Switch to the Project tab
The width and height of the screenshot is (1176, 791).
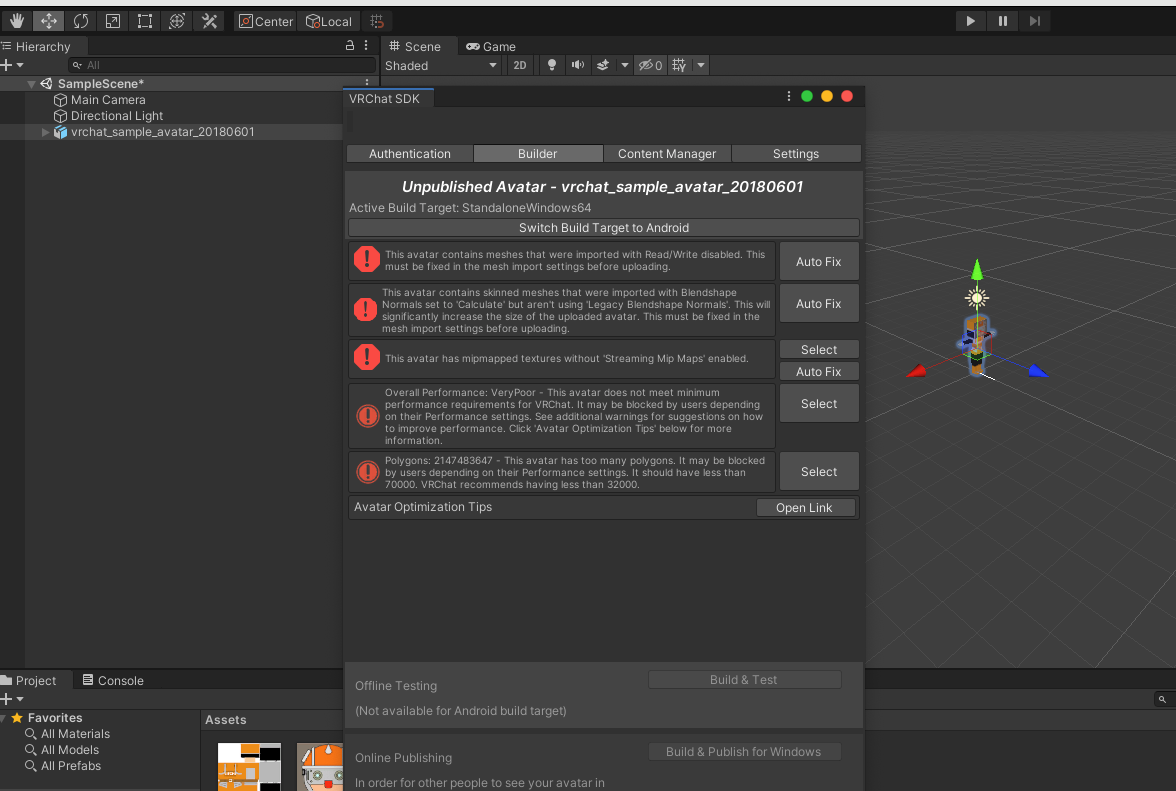pyautogui.click(x=28, y=681)
